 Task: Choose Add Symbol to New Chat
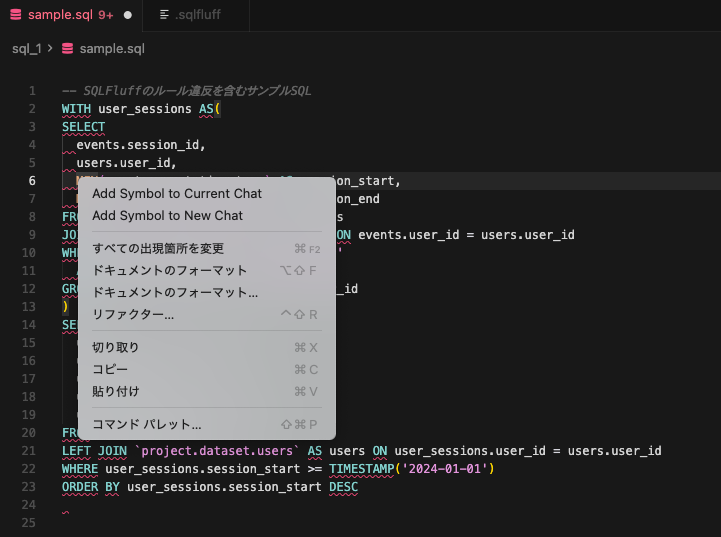tap(167, 215)
